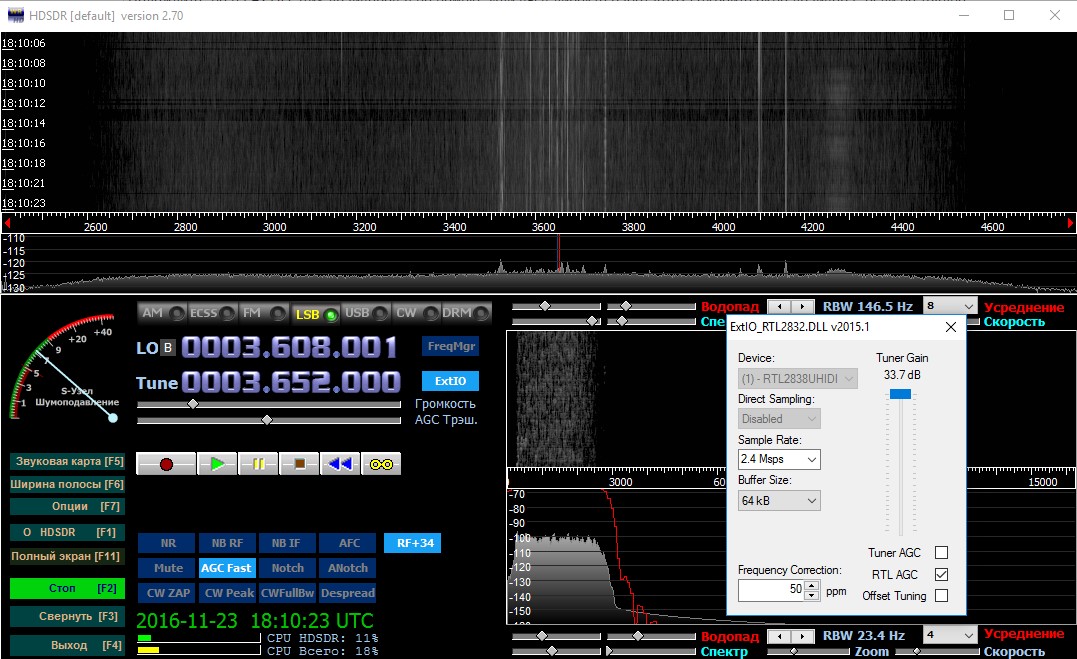Stop playback with the square stop button
This screenshot has width=1077, height=659.
tap(299, 464)
